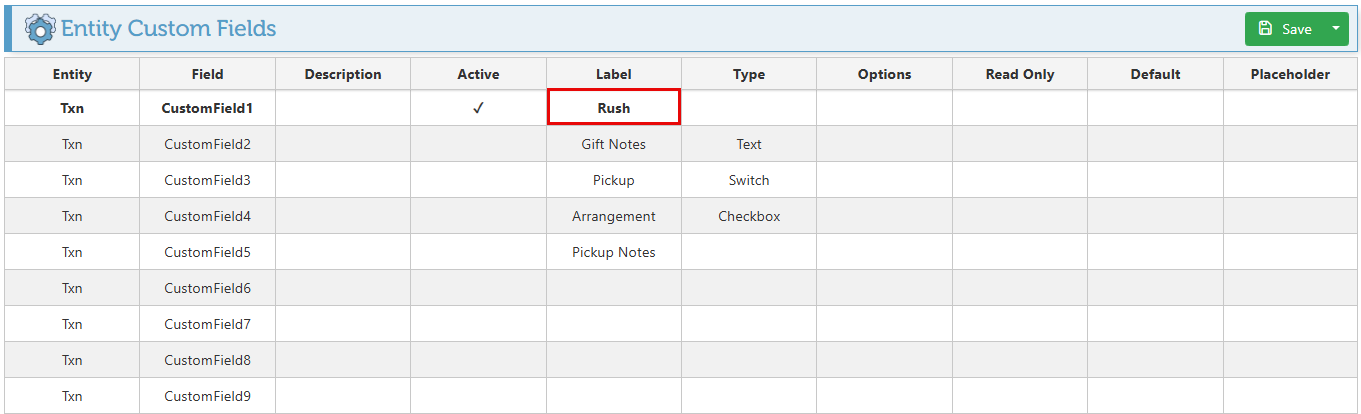Click the Placeholder column header
This screenshot has width=1361, height=414.
coord(1290,74)
